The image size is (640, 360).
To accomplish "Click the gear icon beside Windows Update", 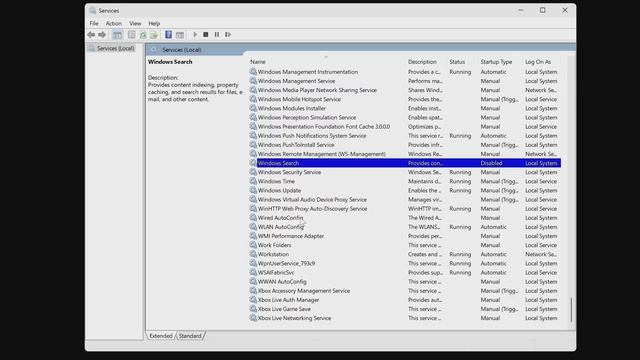I will 253,190.
